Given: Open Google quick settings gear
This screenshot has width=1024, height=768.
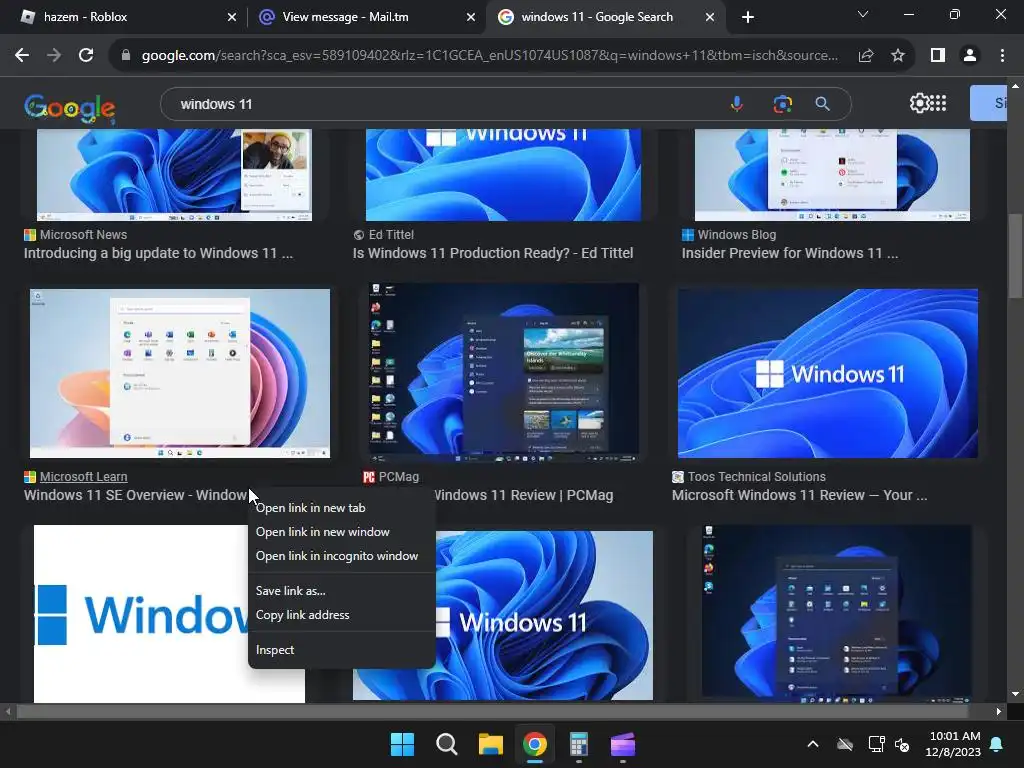Looking at the screenshot, I should [x=919, y=103].
